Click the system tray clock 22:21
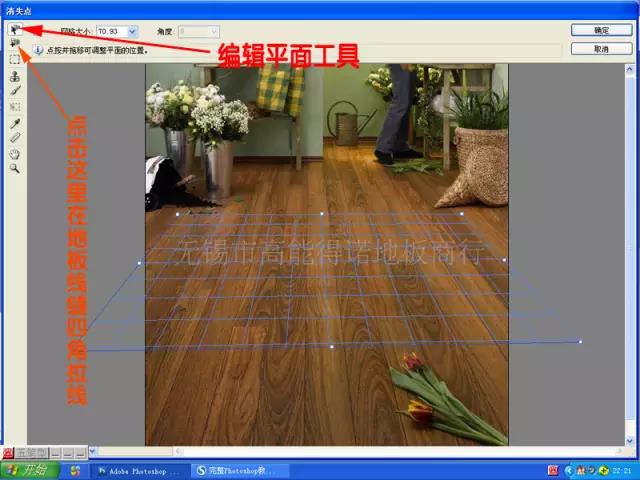The width and height of the screenshot is (640, 480). (622, 471)
